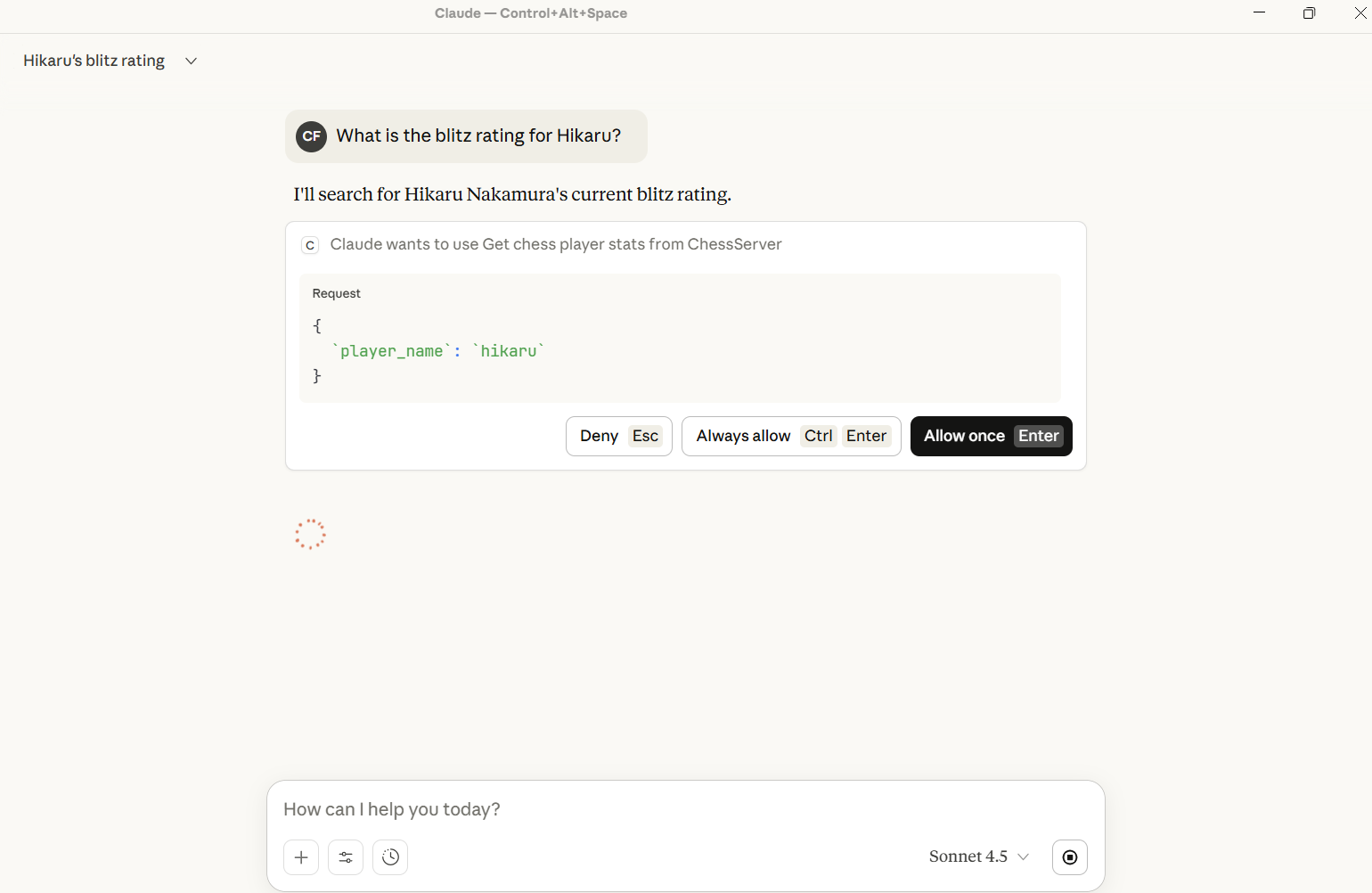Click the ChessServer connector C badge

coord(309,244)
